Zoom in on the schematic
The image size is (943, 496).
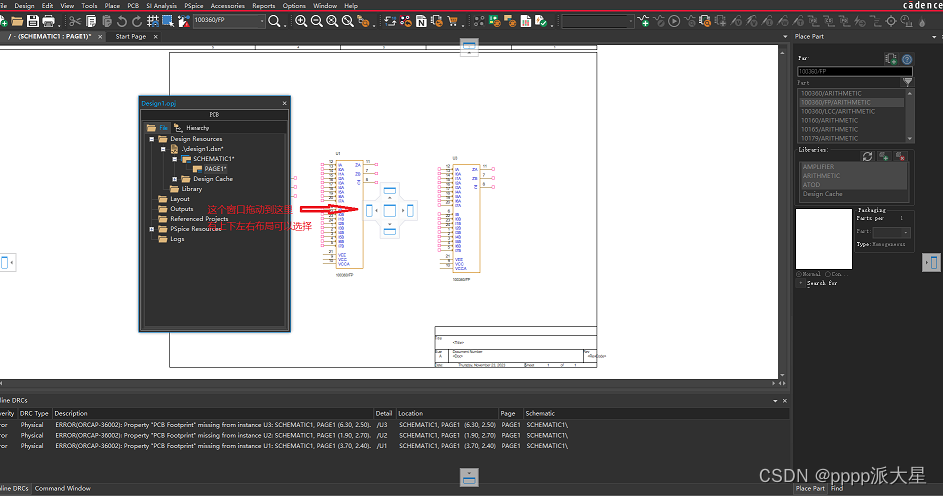(301, 22)
